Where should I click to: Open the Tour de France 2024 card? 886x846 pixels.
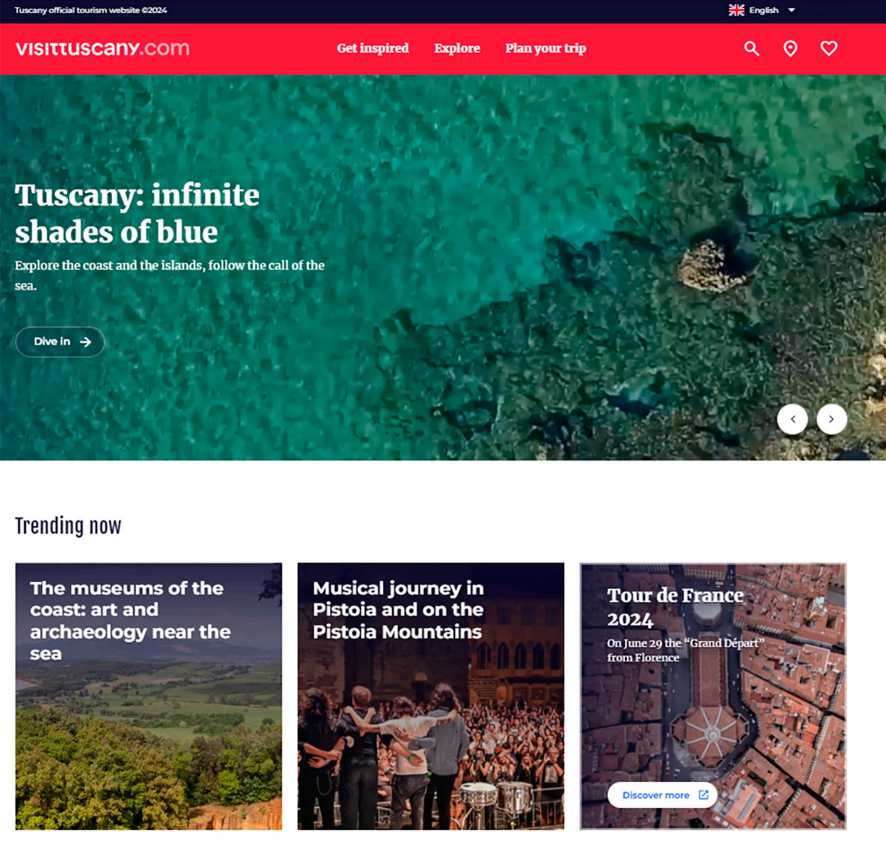point(713,696)
